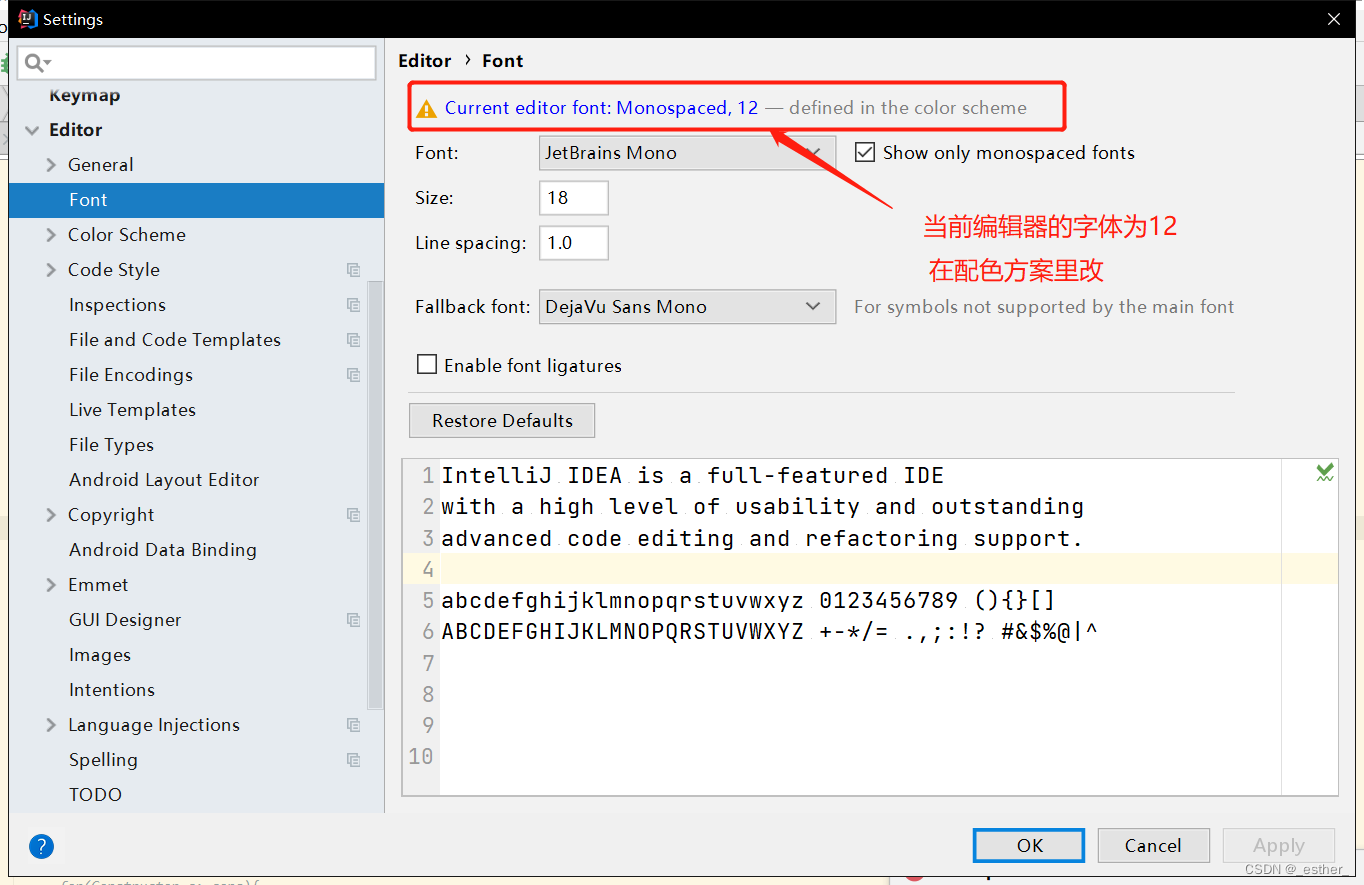
Task: Open TODO settings
Action: 95,795
